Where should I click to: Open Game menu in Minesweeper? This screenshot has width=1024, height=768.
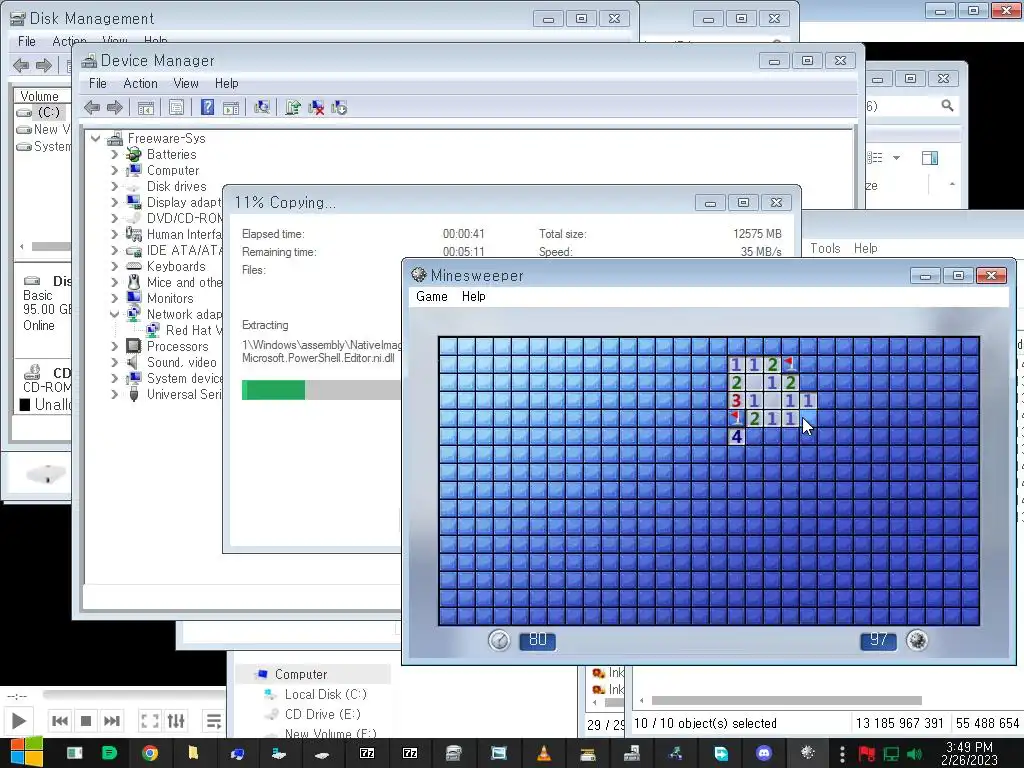[432, 296]
